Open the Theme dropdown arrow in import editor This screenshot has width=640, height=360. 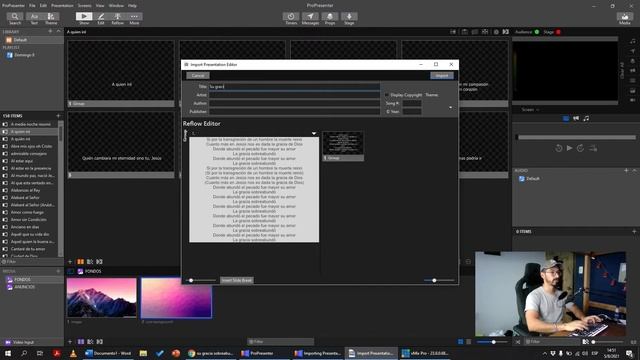(x=451, y=107)
